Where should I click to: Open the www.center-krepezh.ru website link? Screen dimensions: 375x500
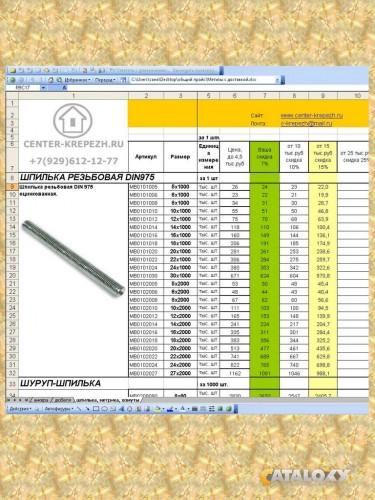[x=312, y=115]
